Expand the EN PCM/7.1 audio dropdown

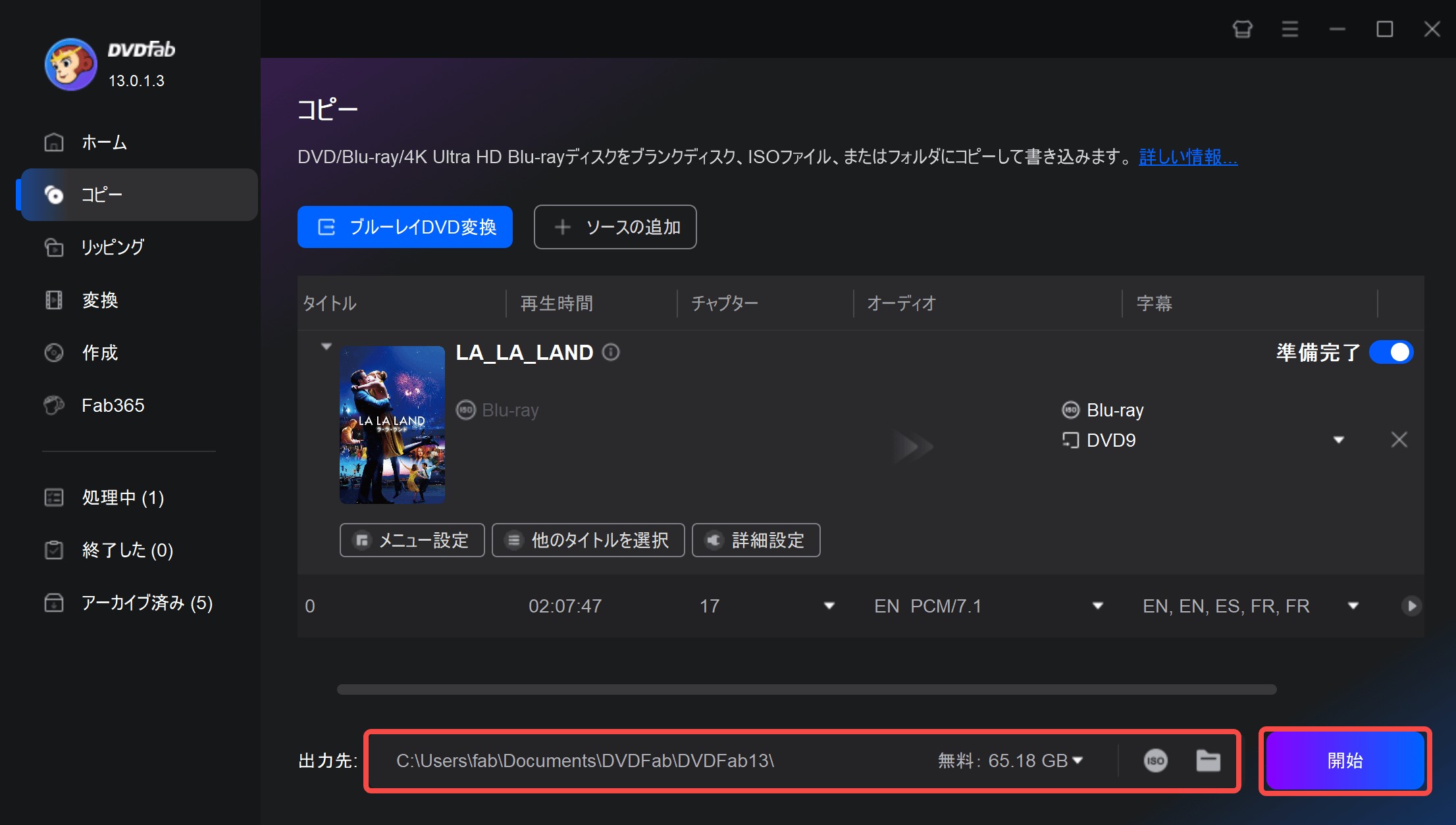tap(1098, 606)
